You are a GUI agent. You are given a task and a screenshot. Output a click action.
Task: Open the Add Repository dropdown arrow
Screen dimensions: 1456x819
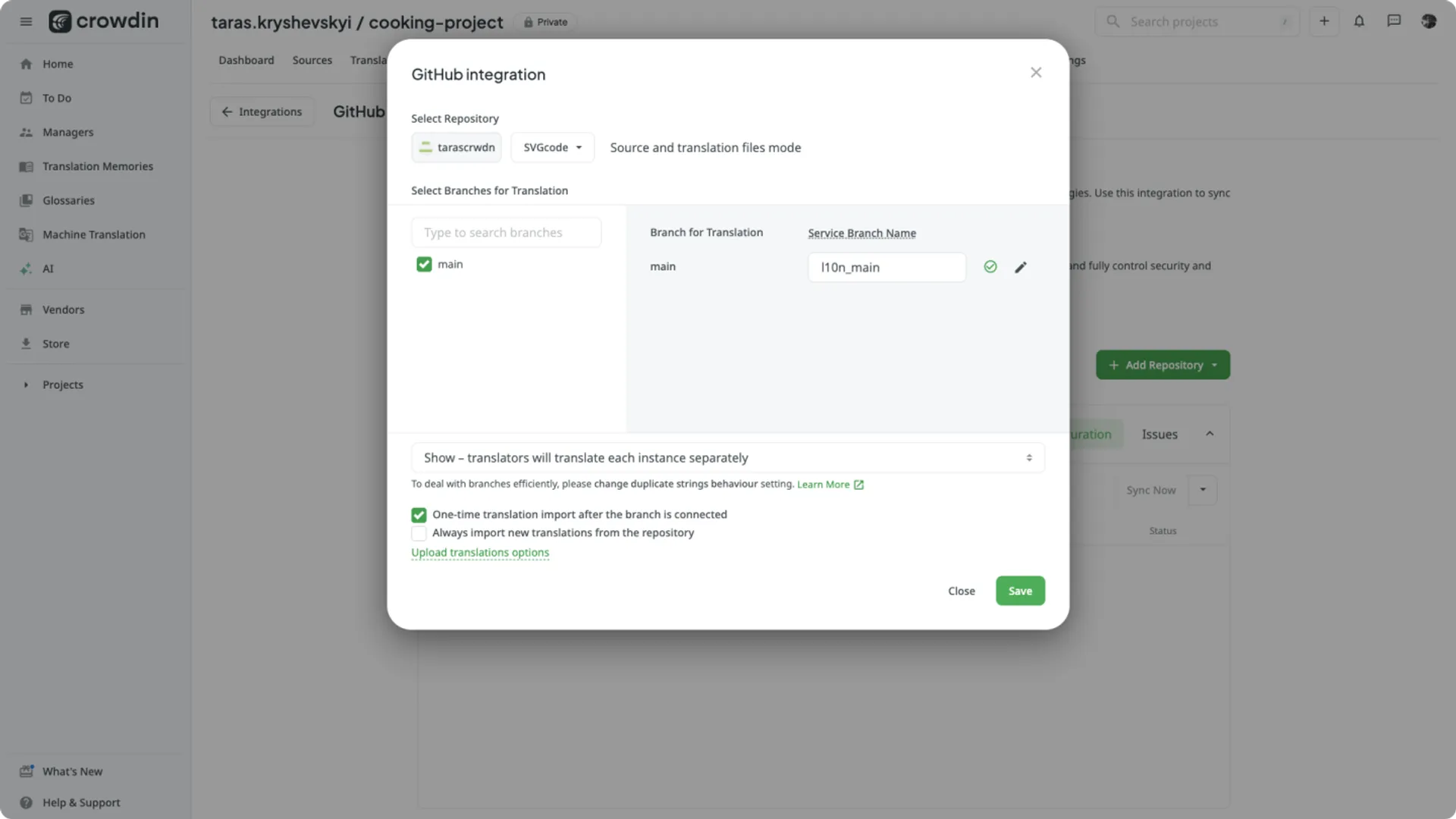pyautogui.click(x=1214, y=365)
